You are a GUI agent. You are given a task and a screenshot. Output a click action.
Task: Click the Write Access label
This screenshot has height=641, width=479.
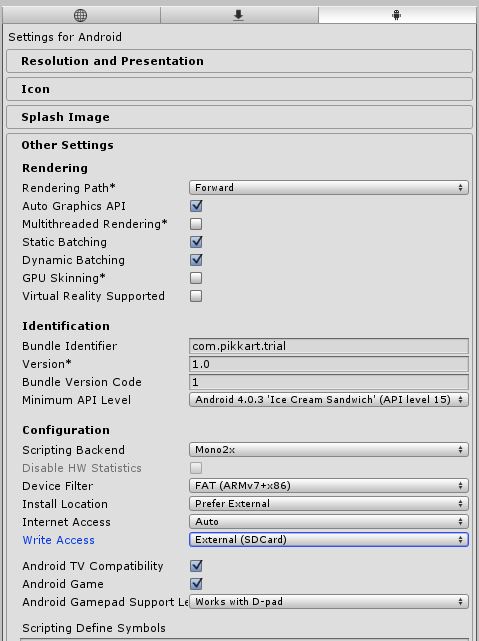click(58, 540)
